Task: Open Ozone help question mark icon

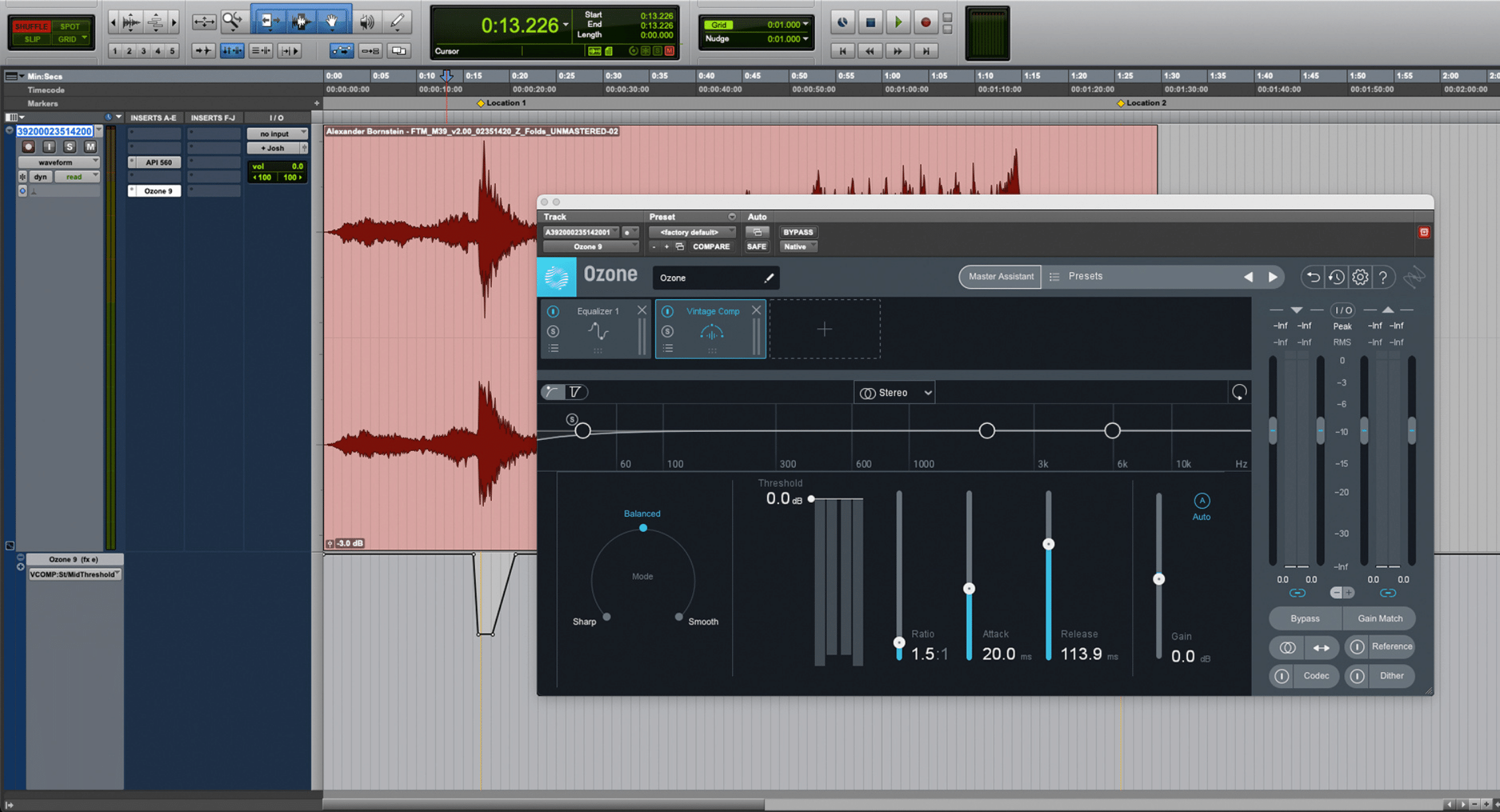Action: [x=1383, y=277]
